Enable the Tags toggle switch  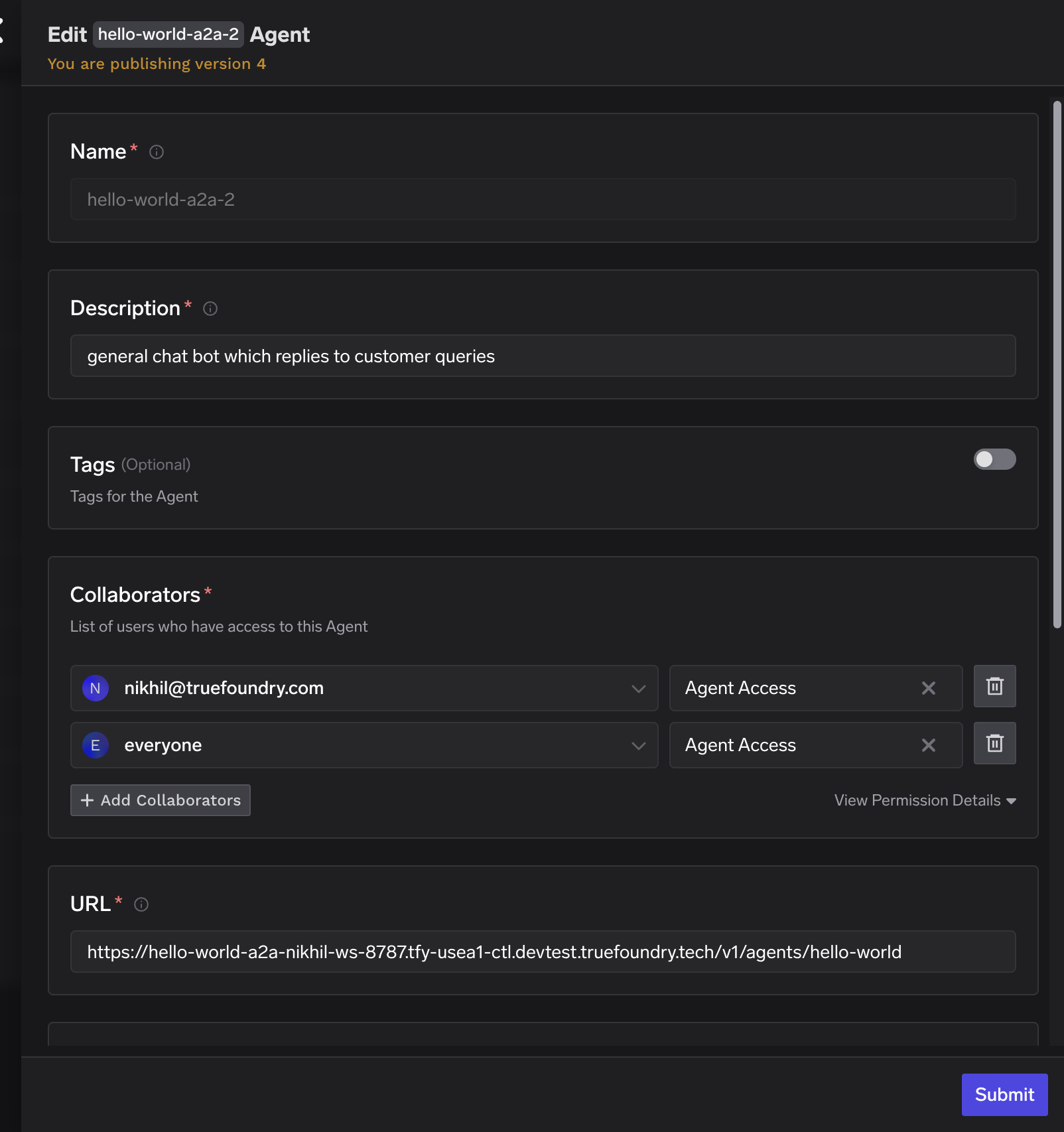995,460
